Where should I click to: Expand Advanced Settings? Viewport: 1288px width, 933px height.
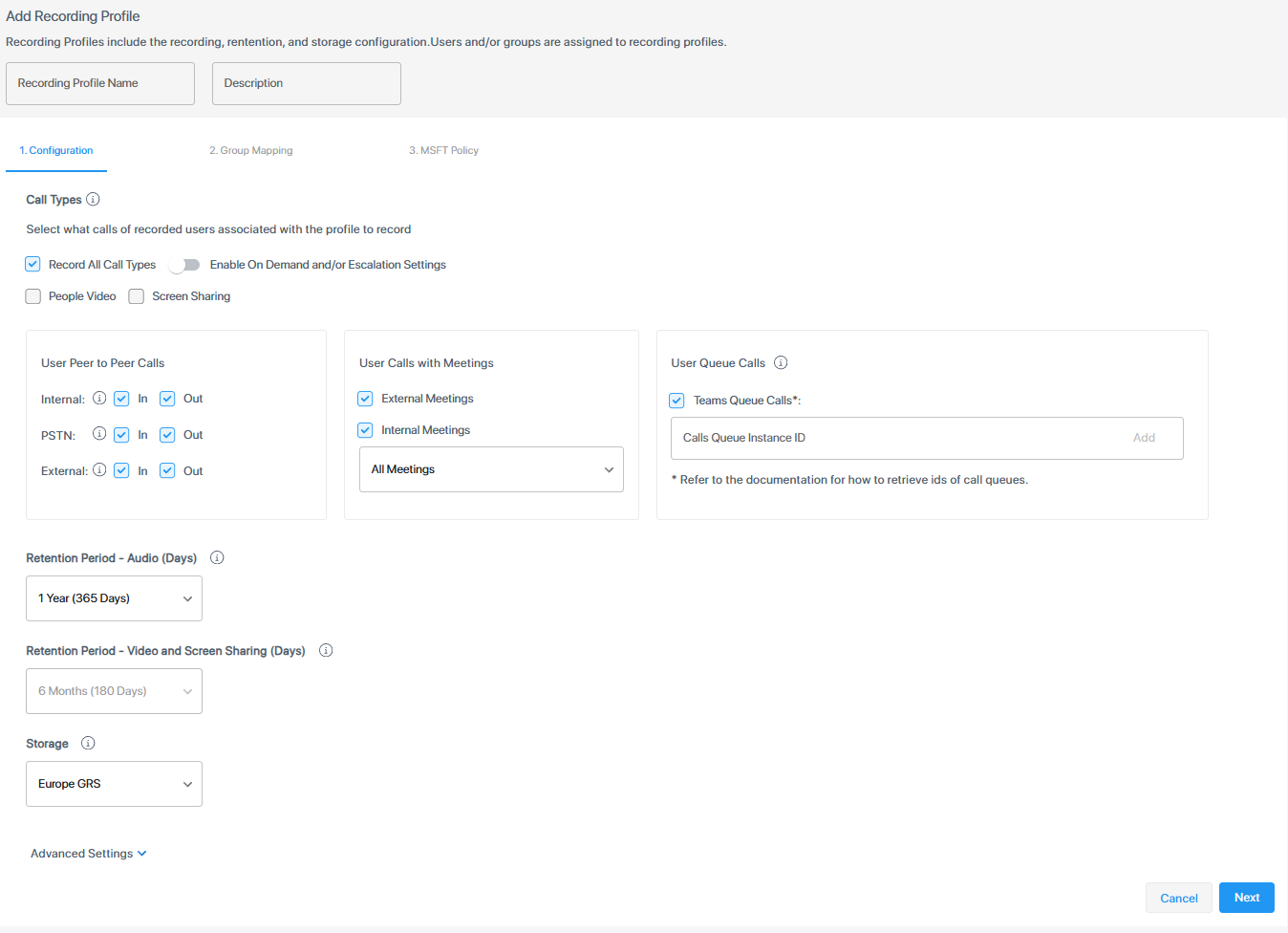point(89,854)
